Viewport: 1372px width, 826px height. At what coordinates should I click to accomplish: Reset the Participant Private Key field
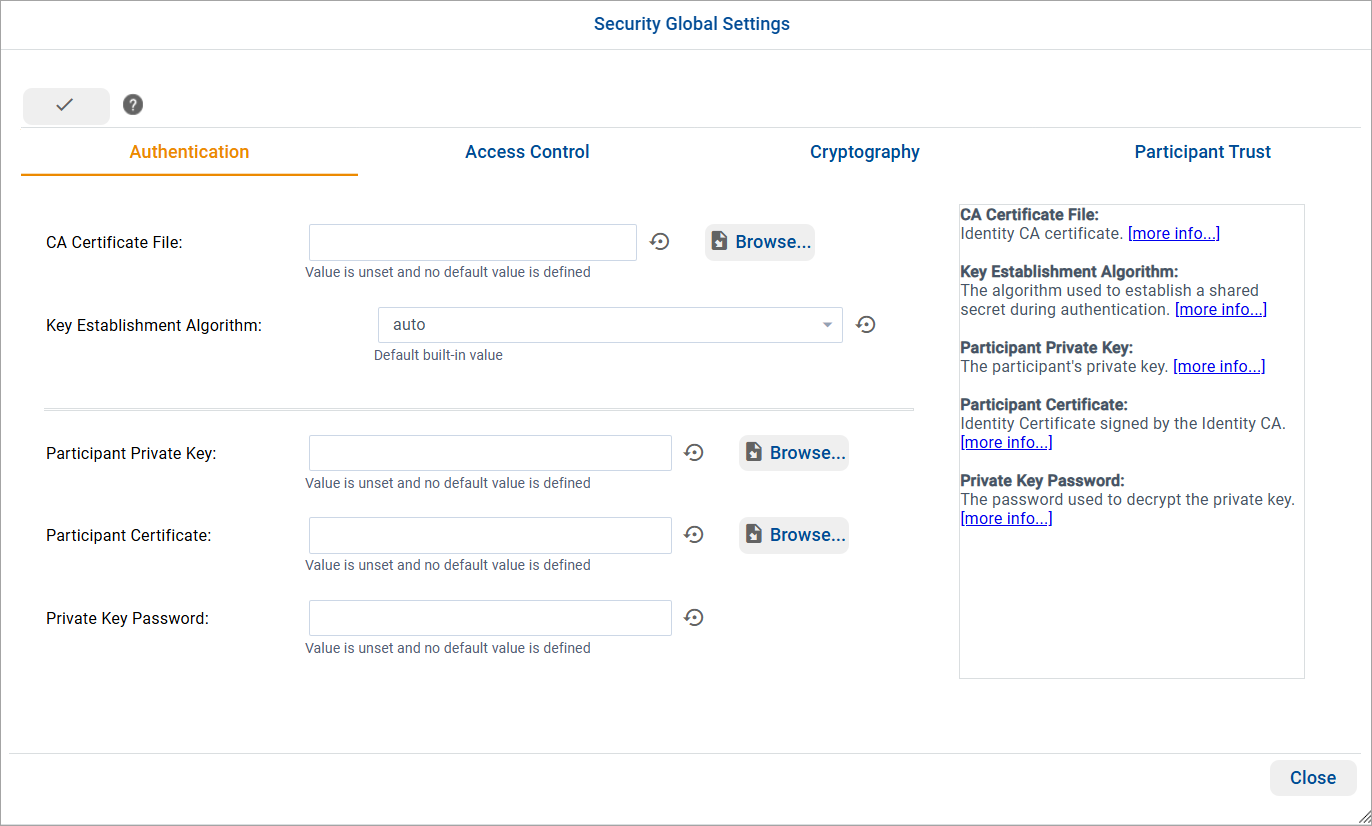[693, 453]
